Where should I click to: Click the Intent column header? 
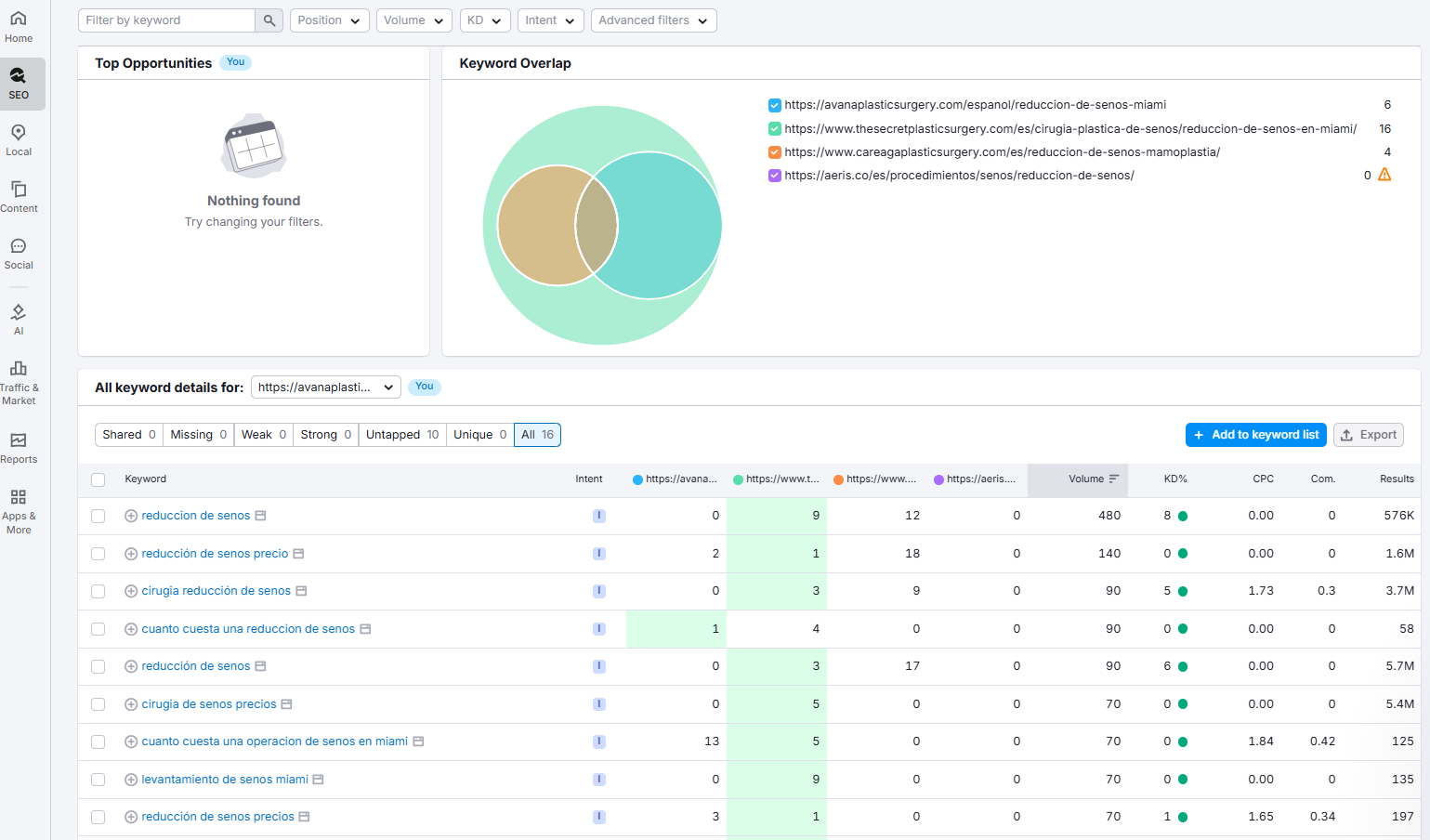click(x=589, y=479)
